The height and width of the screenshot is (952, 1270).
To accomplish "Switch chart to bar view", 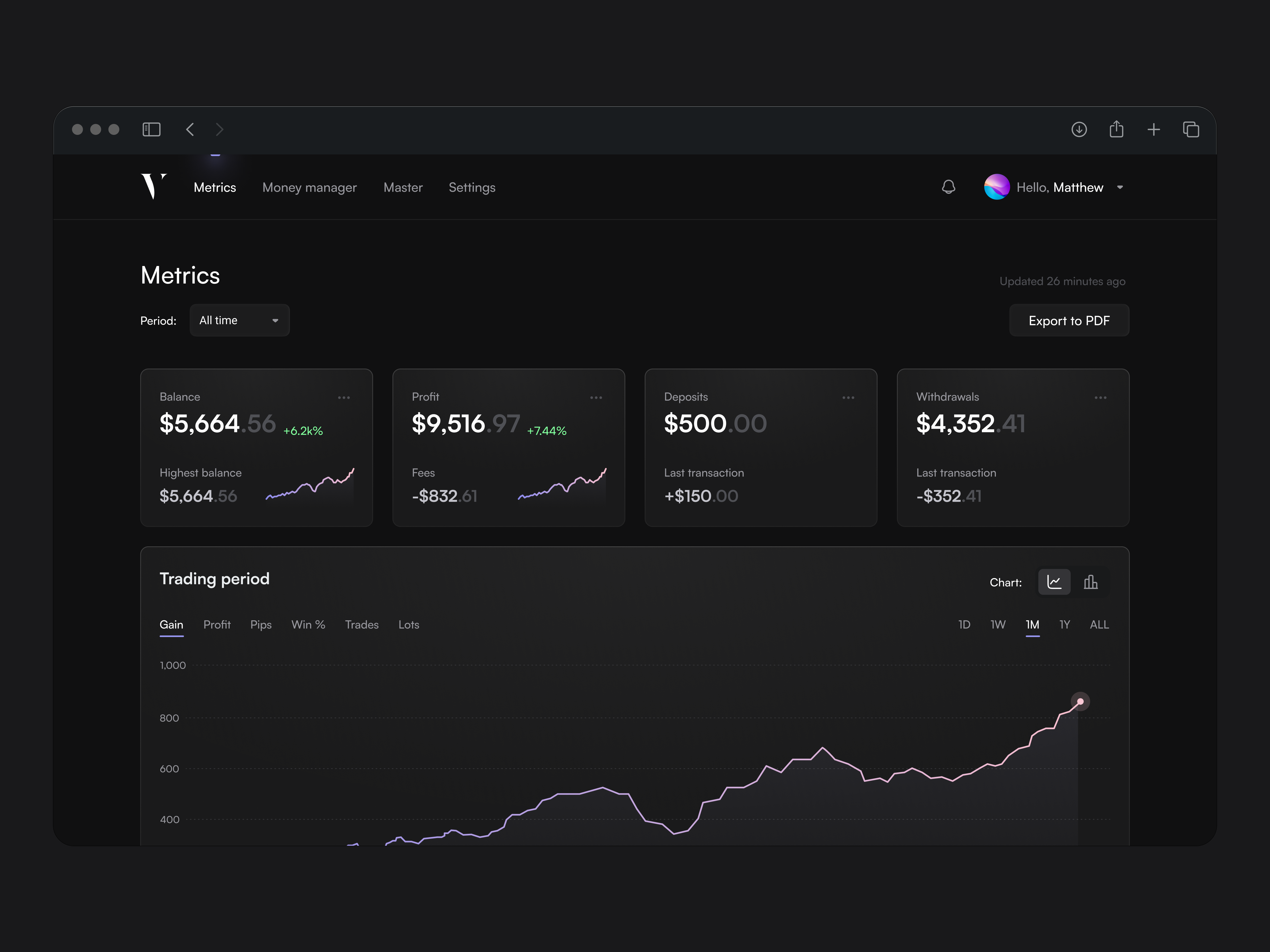I will coord(1090,581).
